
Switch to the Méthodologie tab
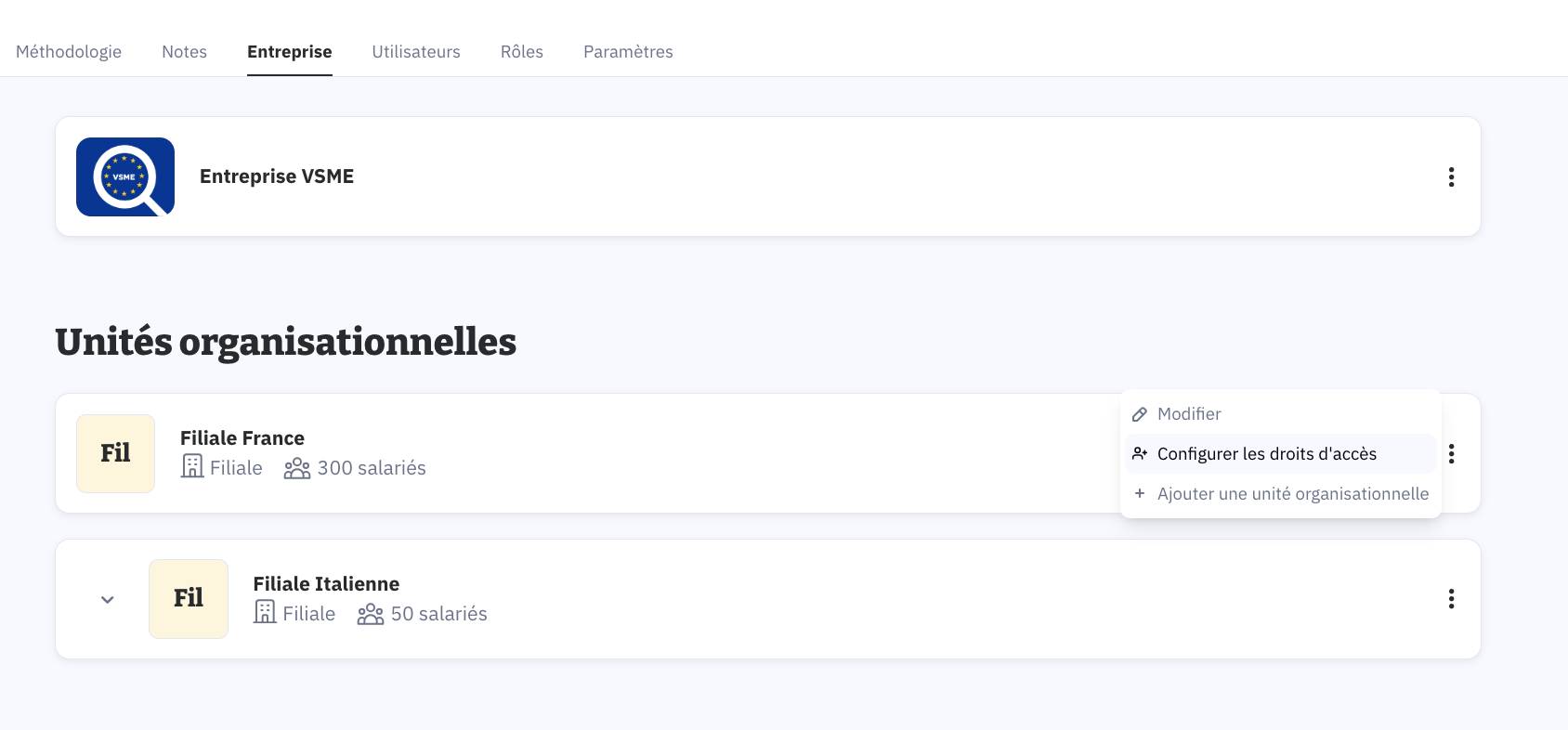[x=69, y=52]
